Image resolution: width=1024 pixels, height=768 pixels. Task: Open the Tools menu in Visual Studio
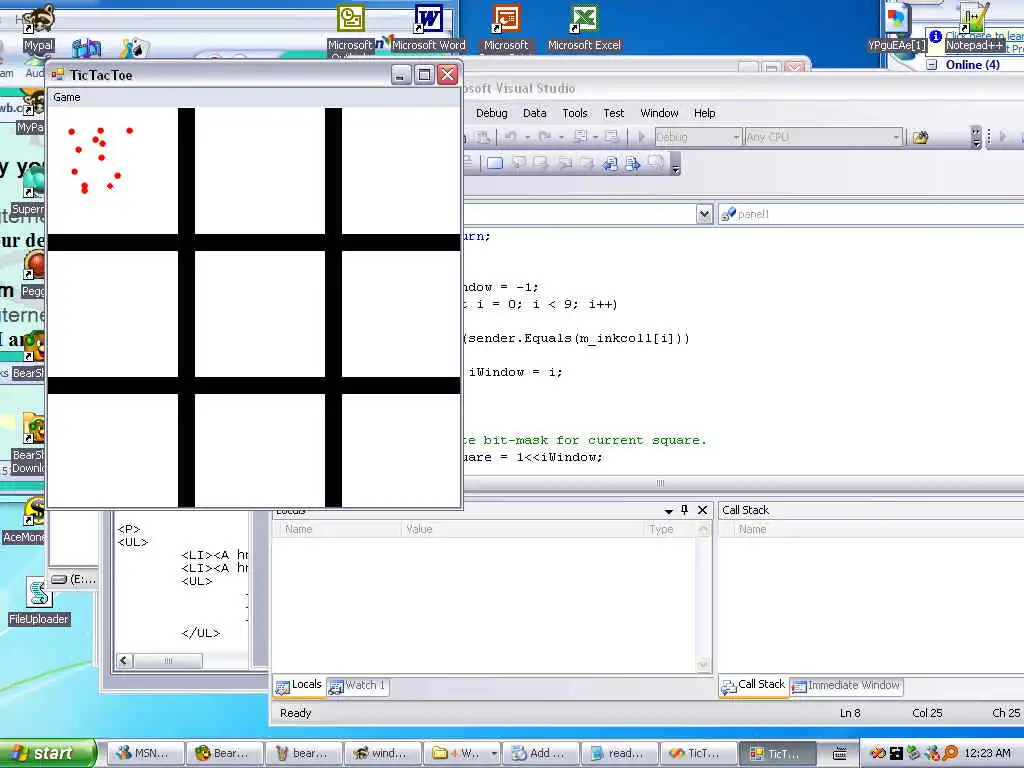point(575,113)
